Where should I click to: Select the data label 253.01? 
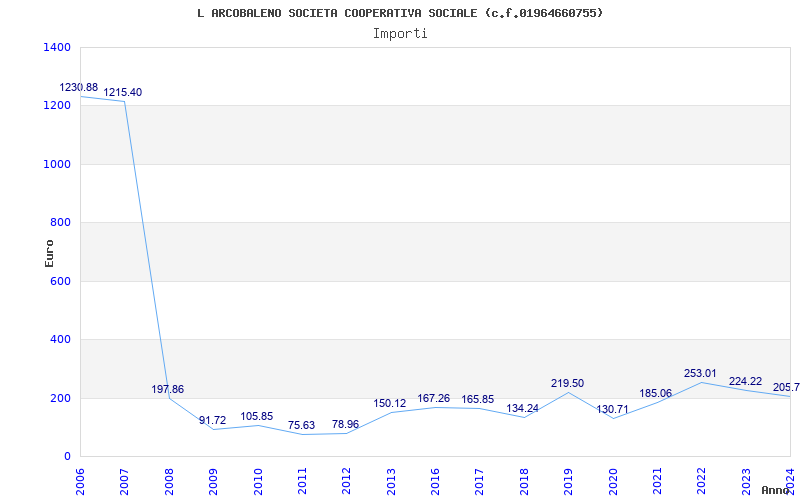tap(700, 373)
